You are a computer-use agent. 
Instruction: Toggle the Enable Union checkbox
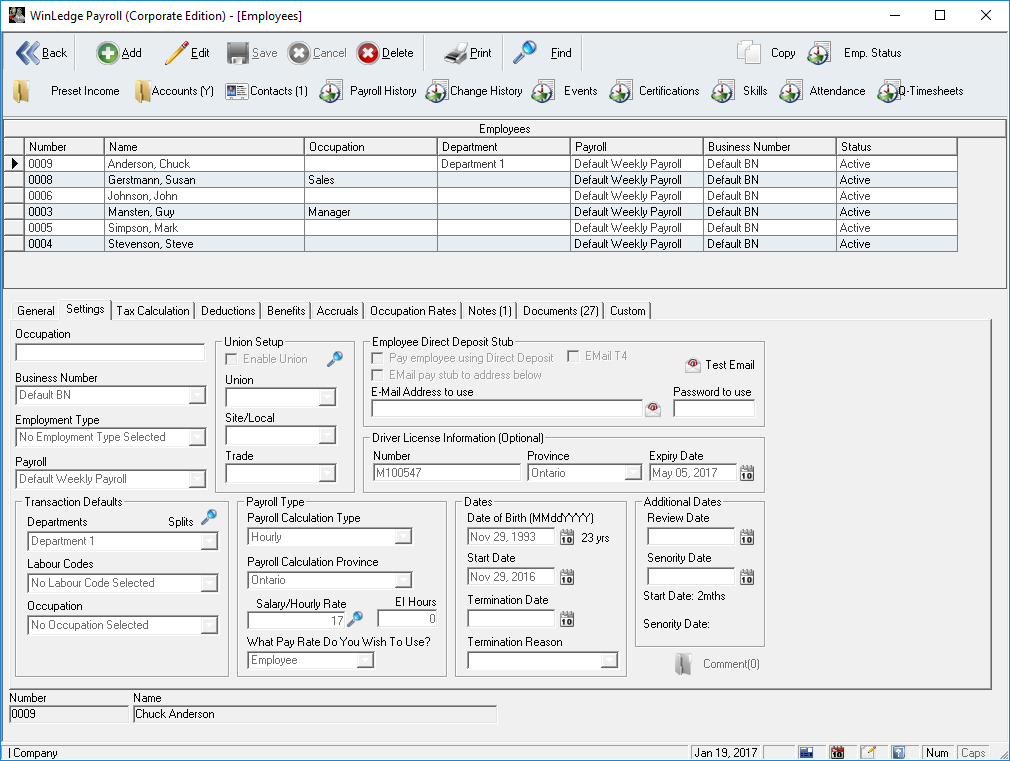232,359
